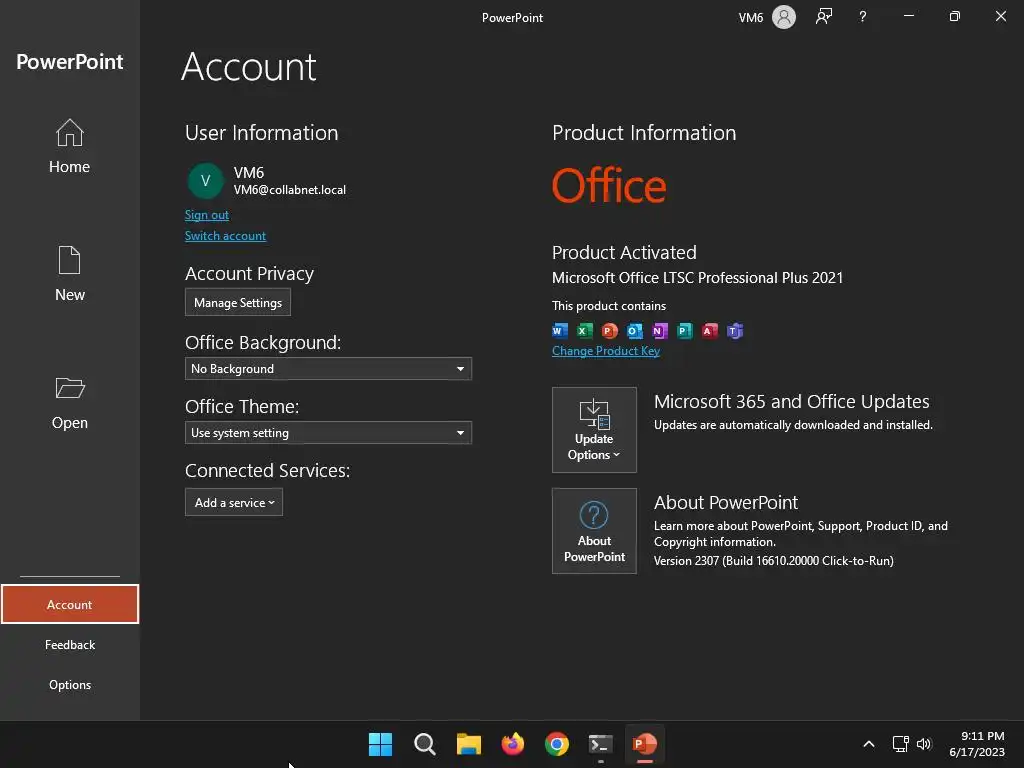
Task: Open the Windows Start menu
Action: coord(380,744)
